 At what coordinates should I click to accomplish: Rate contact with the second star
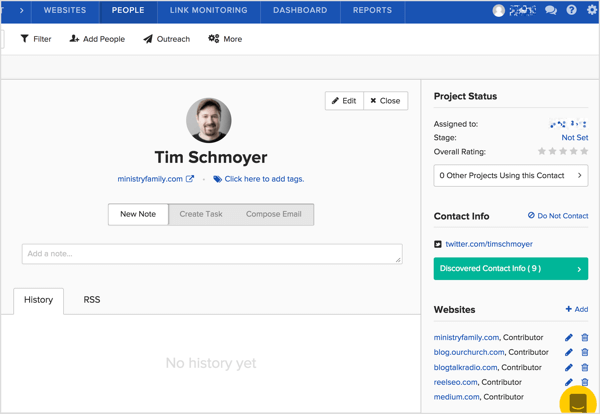tap(552, 151)
